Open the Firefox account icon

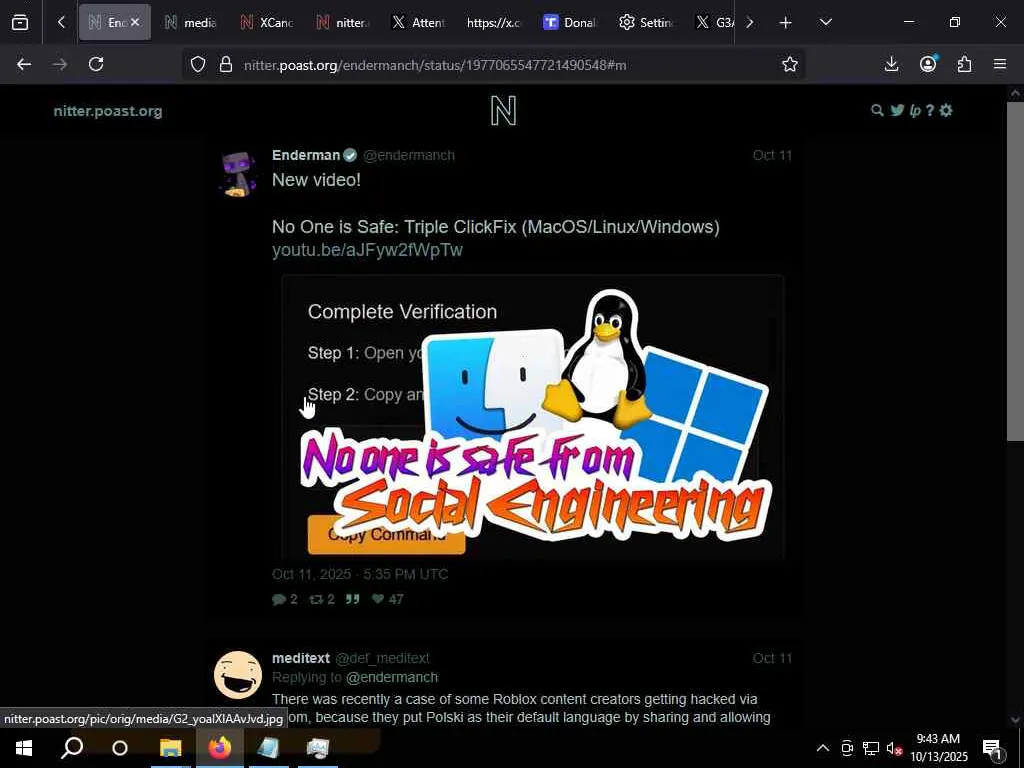point(928,64)
